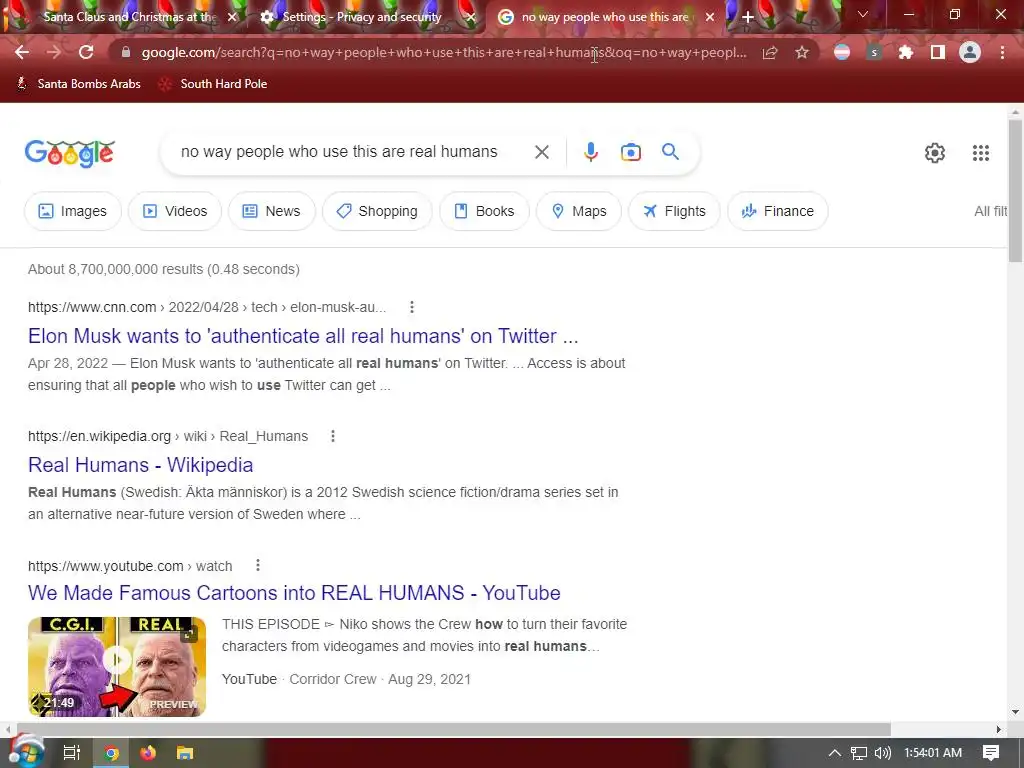Go back to the previous page
Screen dimensions: 1024x768
(22, 52)
